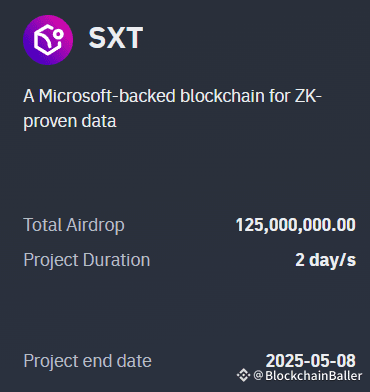Click the Microsoft-backed blockchain description text

coord(172,109)
